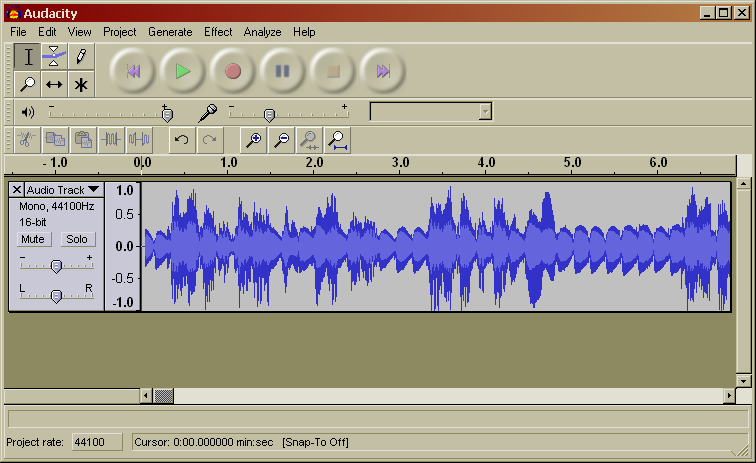This screenshot has width=756, height=463.
Task: Click the Paste clipboard icon
Action: 83,140
